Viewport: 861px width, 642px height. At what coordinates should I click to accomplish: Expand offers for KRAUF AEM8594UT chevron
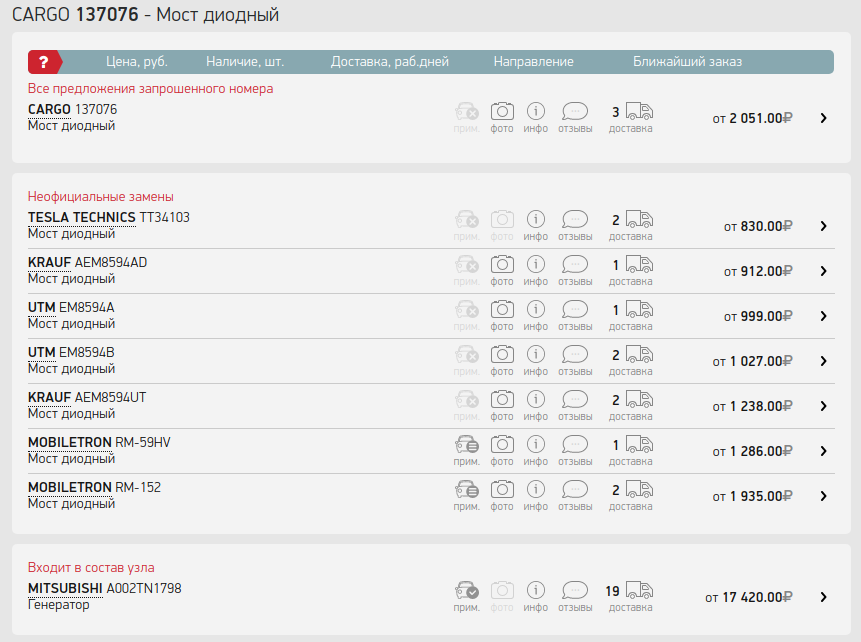pyautogui.click(x=824, y=406)
